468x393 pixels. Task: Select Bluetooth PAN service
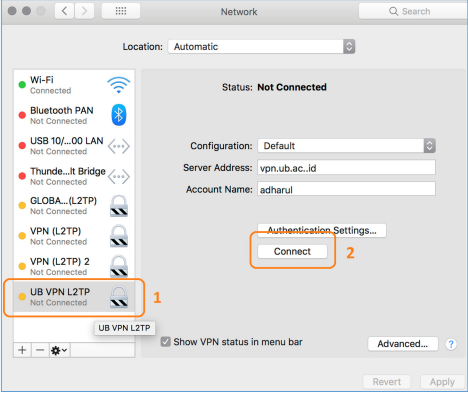(x=74, y=115)
